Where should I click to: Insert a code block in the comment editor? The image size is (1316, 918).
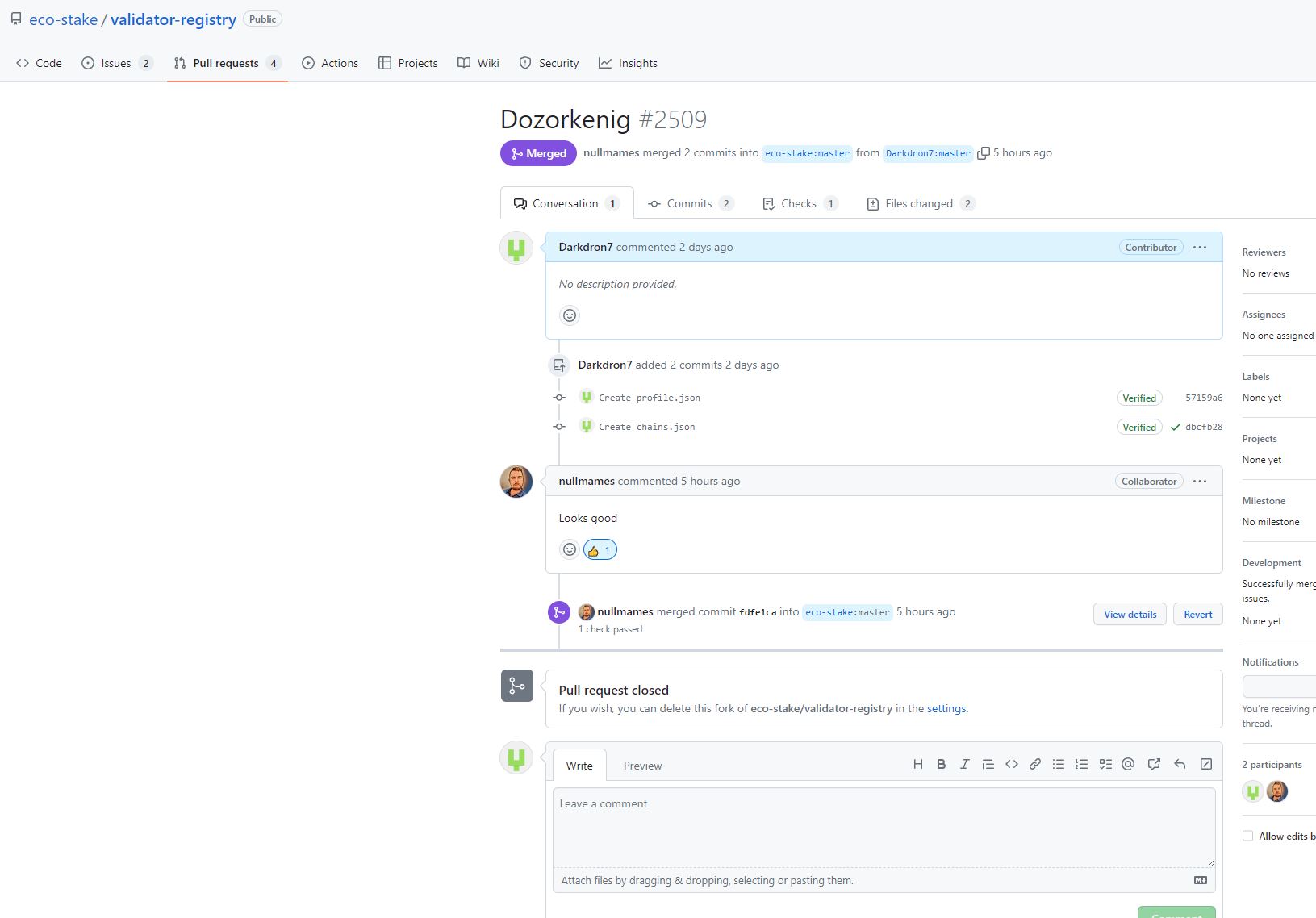pyautogui.click(x=1011, y=764)
